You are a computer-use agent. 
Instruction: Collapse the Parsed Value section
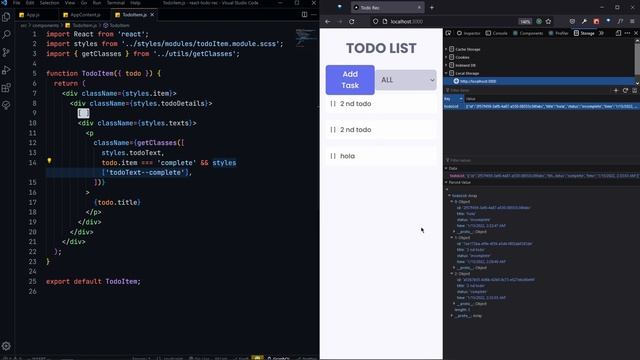pos(446,182)
